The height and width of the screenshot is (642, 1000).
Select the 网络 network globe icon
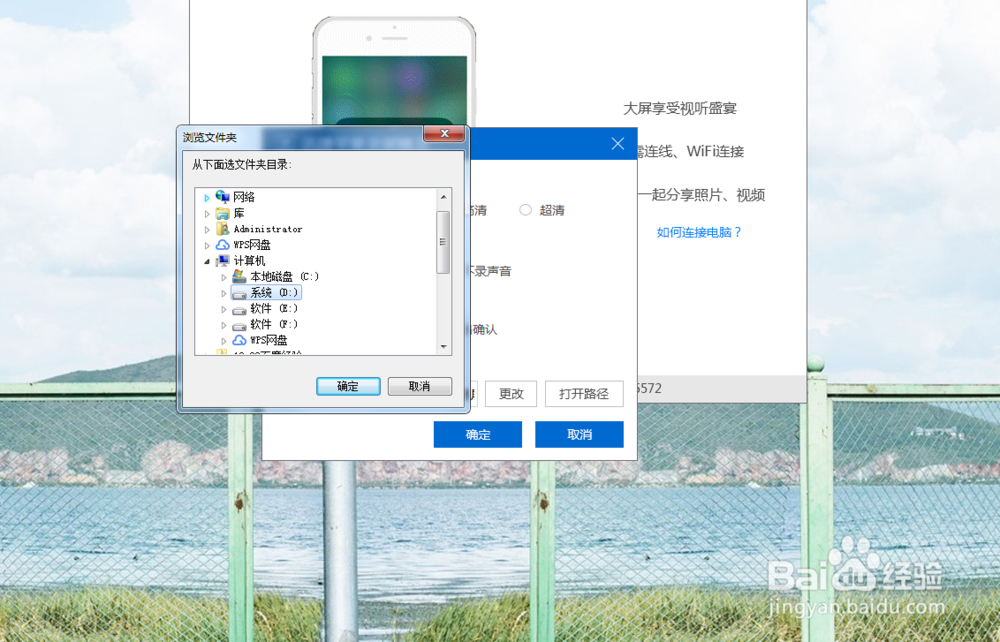222,197
